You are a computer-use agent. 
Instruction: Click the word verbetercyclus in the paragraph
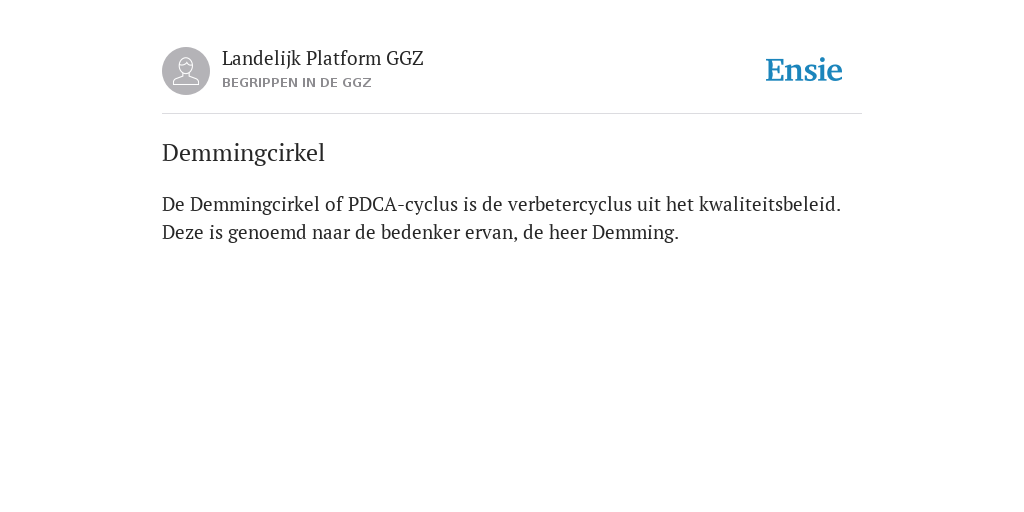569,204
